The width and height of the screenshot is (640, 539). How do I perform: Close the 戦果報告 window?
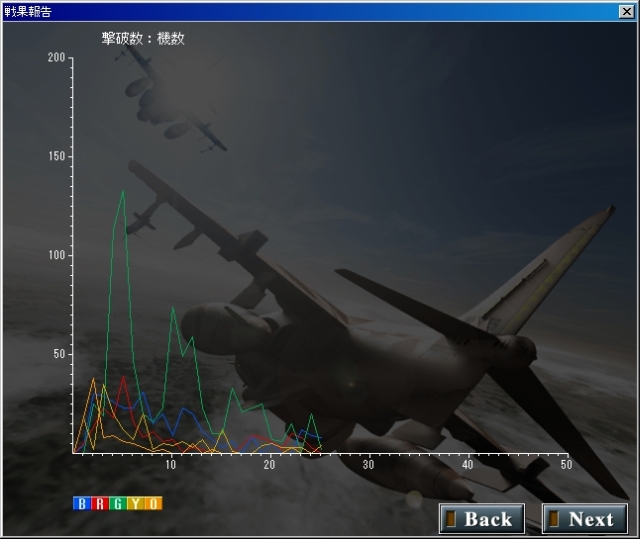click(x=627, y=11)
